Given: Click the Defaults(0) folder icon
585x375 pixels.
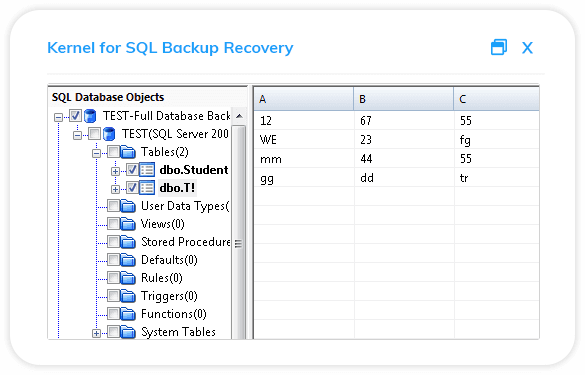Looking at the screenshot, I should 128,260.
